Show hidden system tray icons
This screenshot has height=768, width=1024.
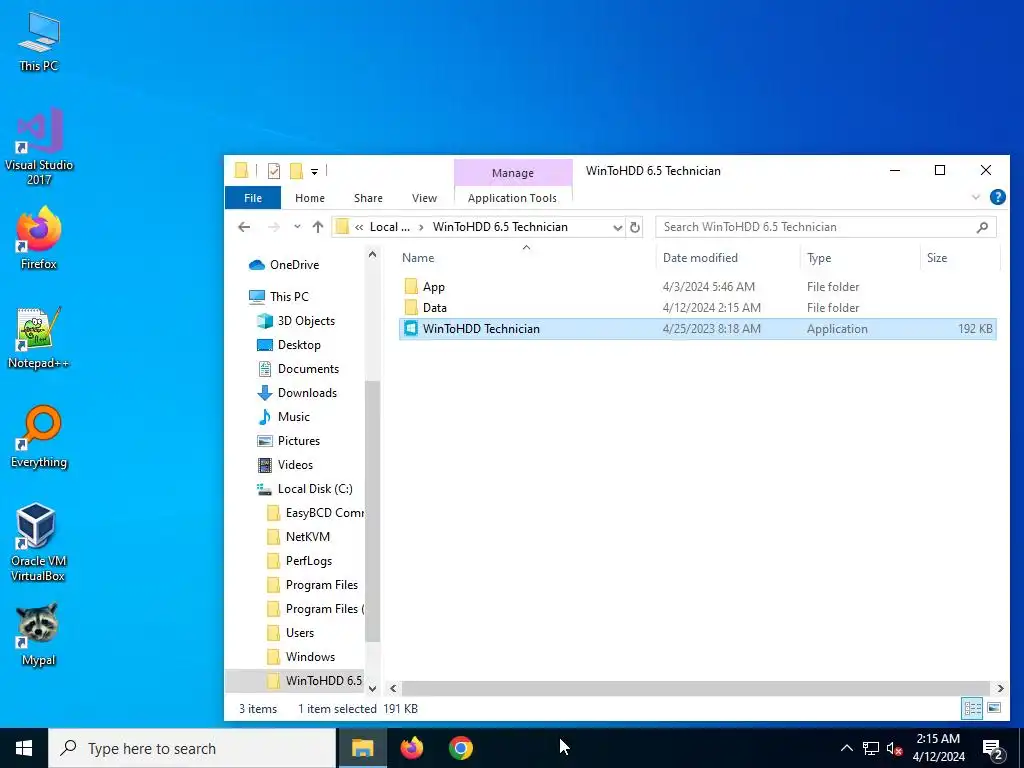click(x=846, y=748)
